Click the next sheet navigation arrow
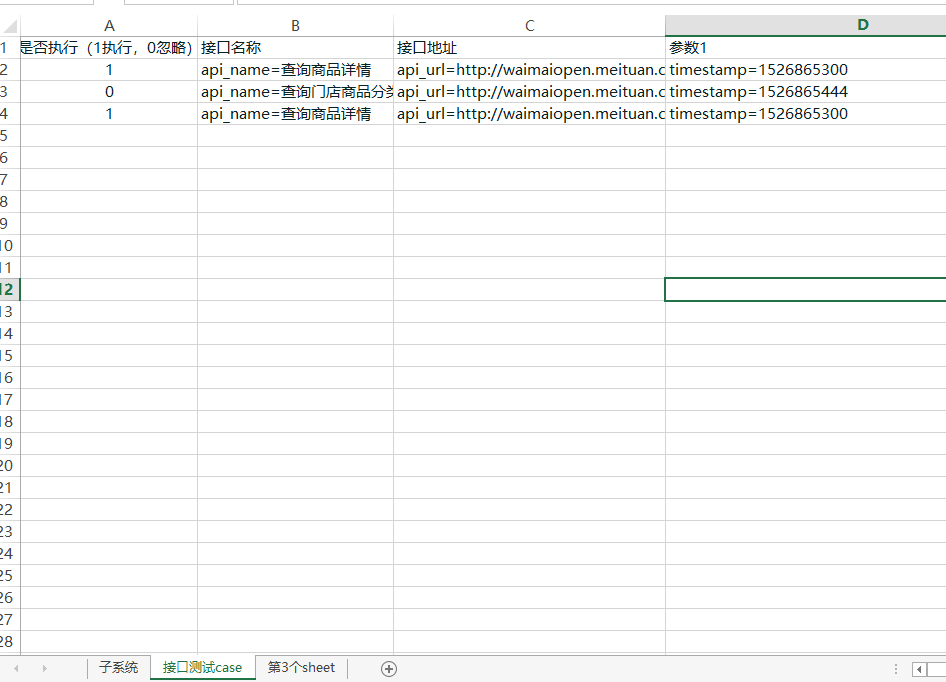This screenshot has height=682, width=946. tap(44, 668)
